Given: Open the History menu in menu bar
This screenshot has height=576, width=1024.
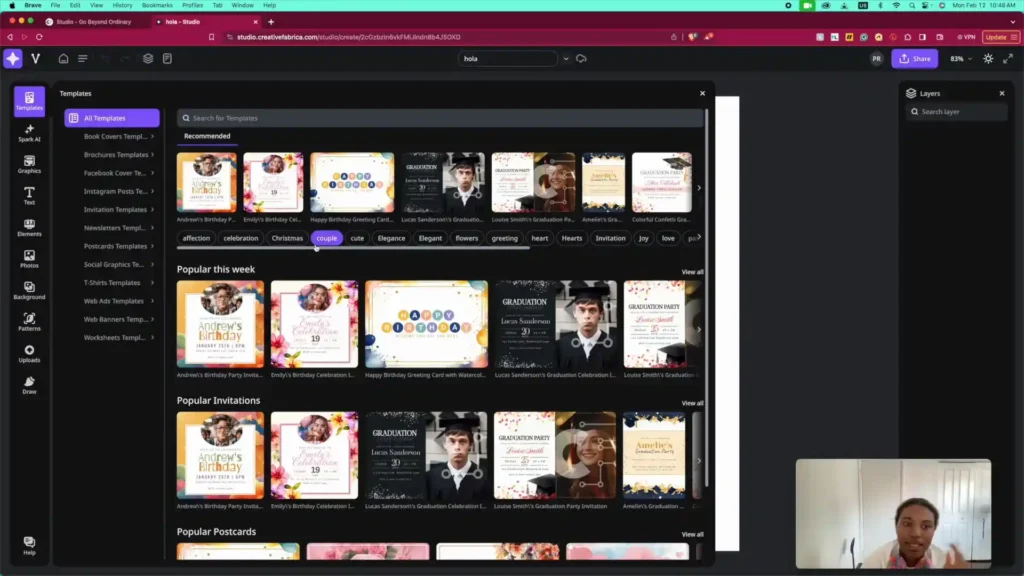Looking at the screenshot, I should [122, 5].
